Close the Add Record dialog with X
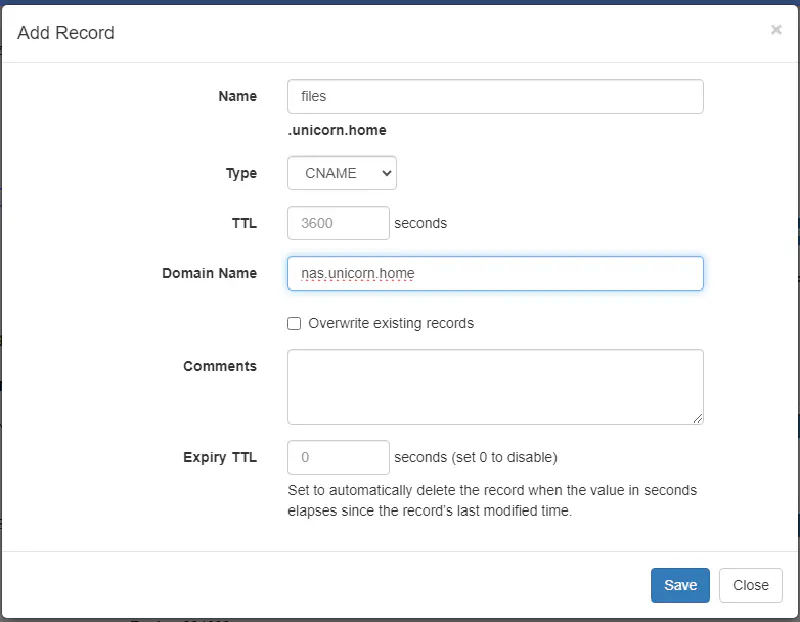The height and width of the screenshot is (622, 800). (776, 30)
